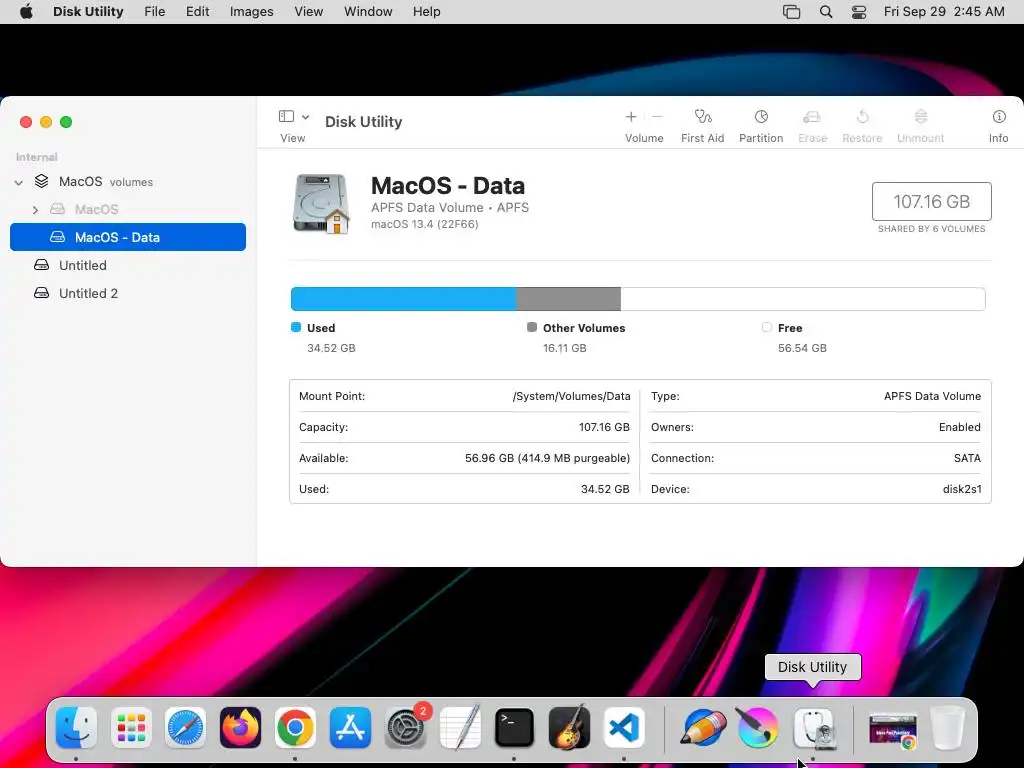Click the 107.16 GB capacity box
This screenshot has width=1024, height=768.
pyautogui.click(x=931, y=201)
